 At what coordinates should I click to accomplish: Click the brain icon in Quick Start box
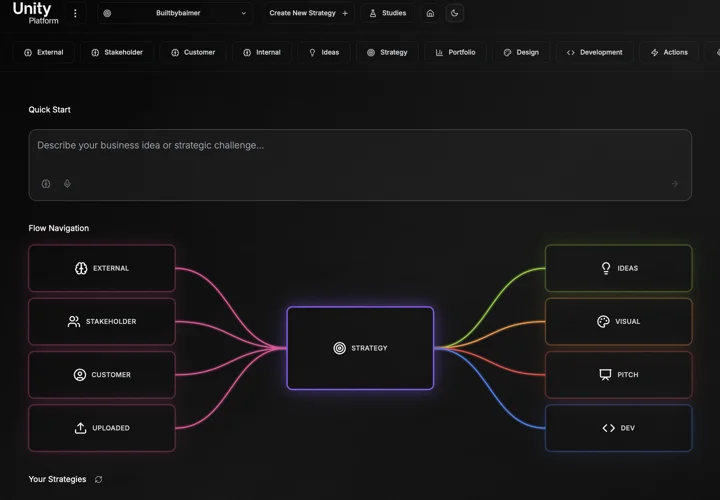[x=46, y=184]
